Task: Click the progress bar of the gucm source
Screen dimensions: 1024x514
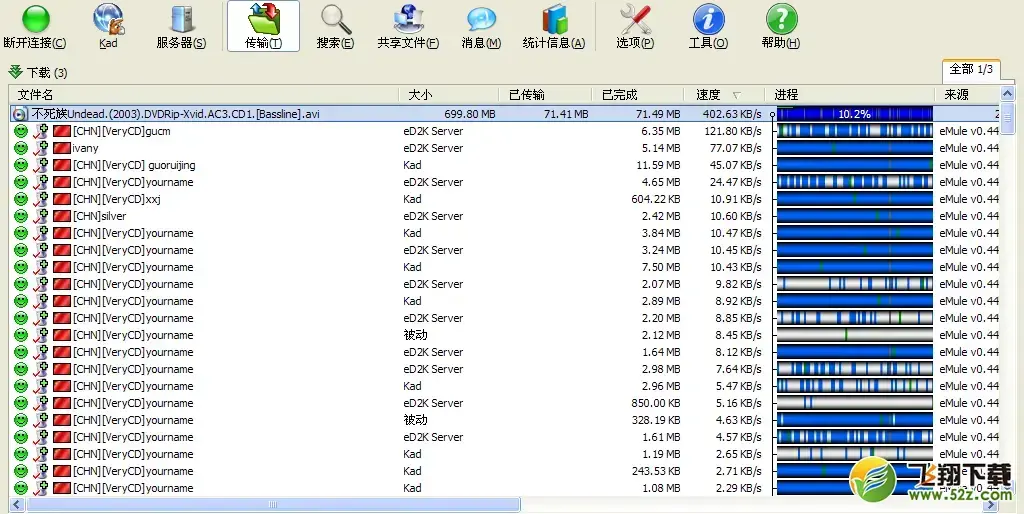Action: (854, 131)
